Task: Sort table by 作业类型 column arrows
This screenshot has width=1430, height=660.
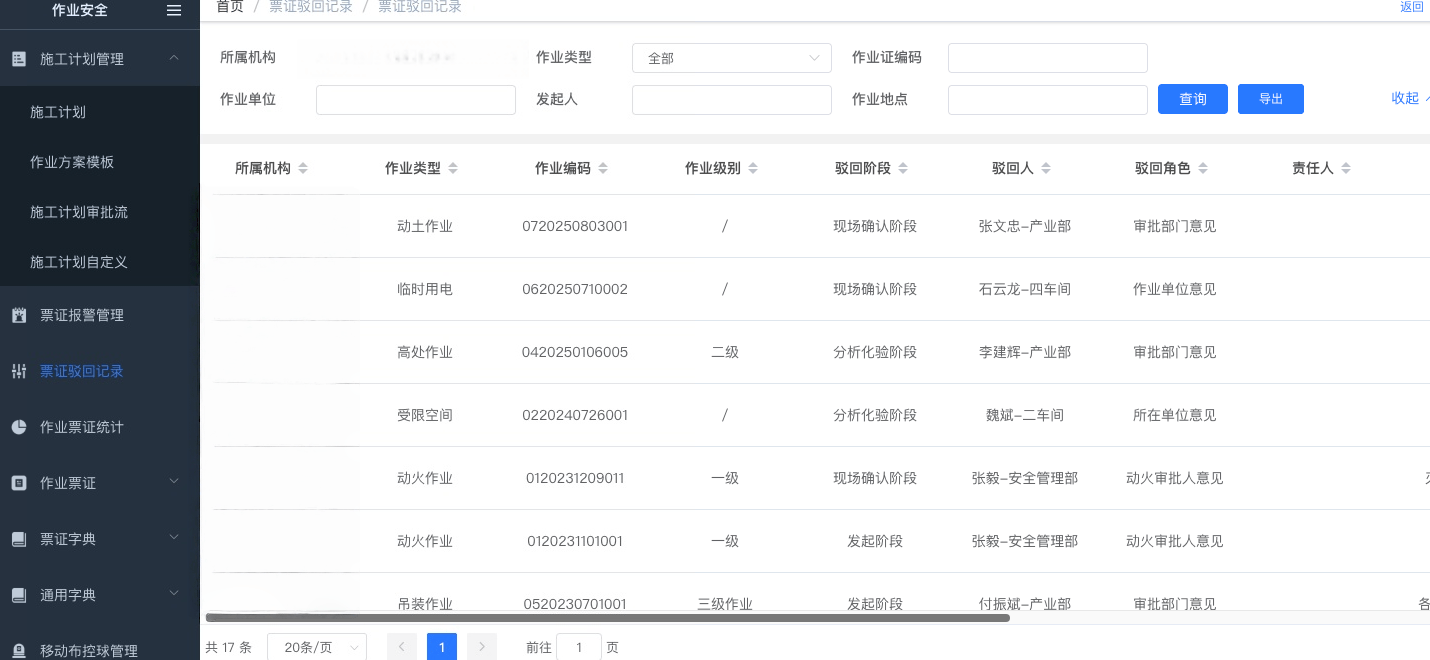Action: pyautogui.click(x=453, y=169)
